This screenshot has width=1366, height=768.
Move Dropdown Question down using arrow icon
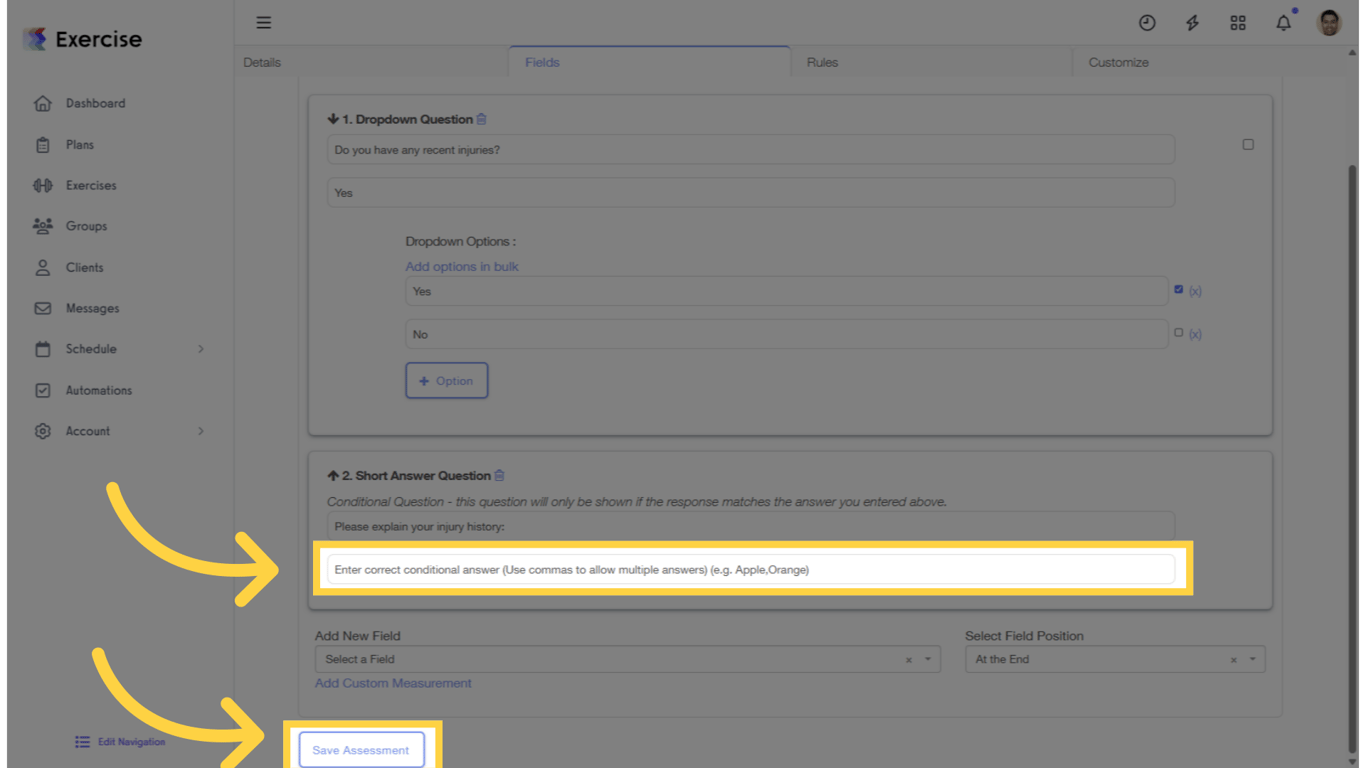point(332,118)
